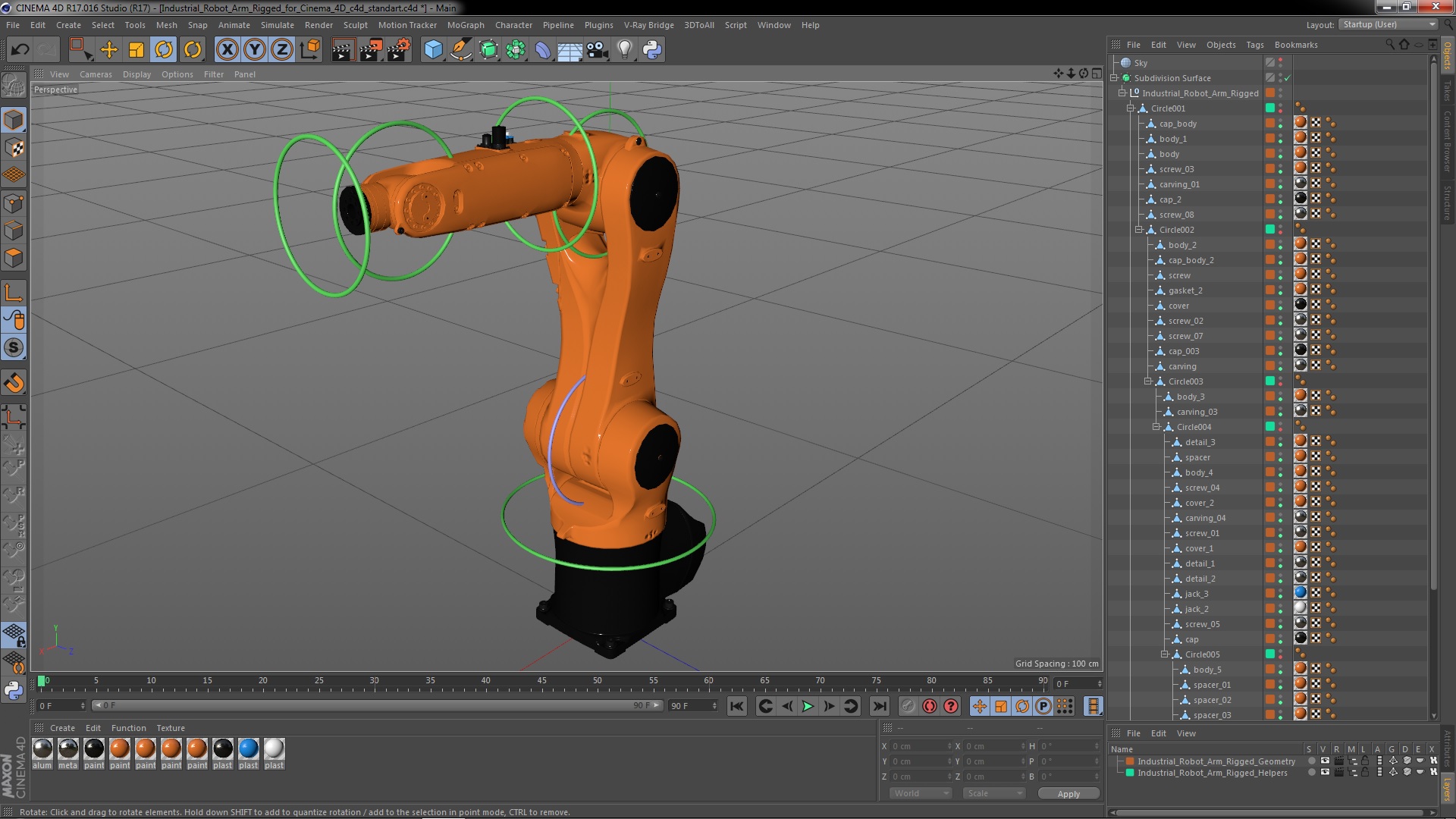Toggle visibility of Geometry layer

1325,761
